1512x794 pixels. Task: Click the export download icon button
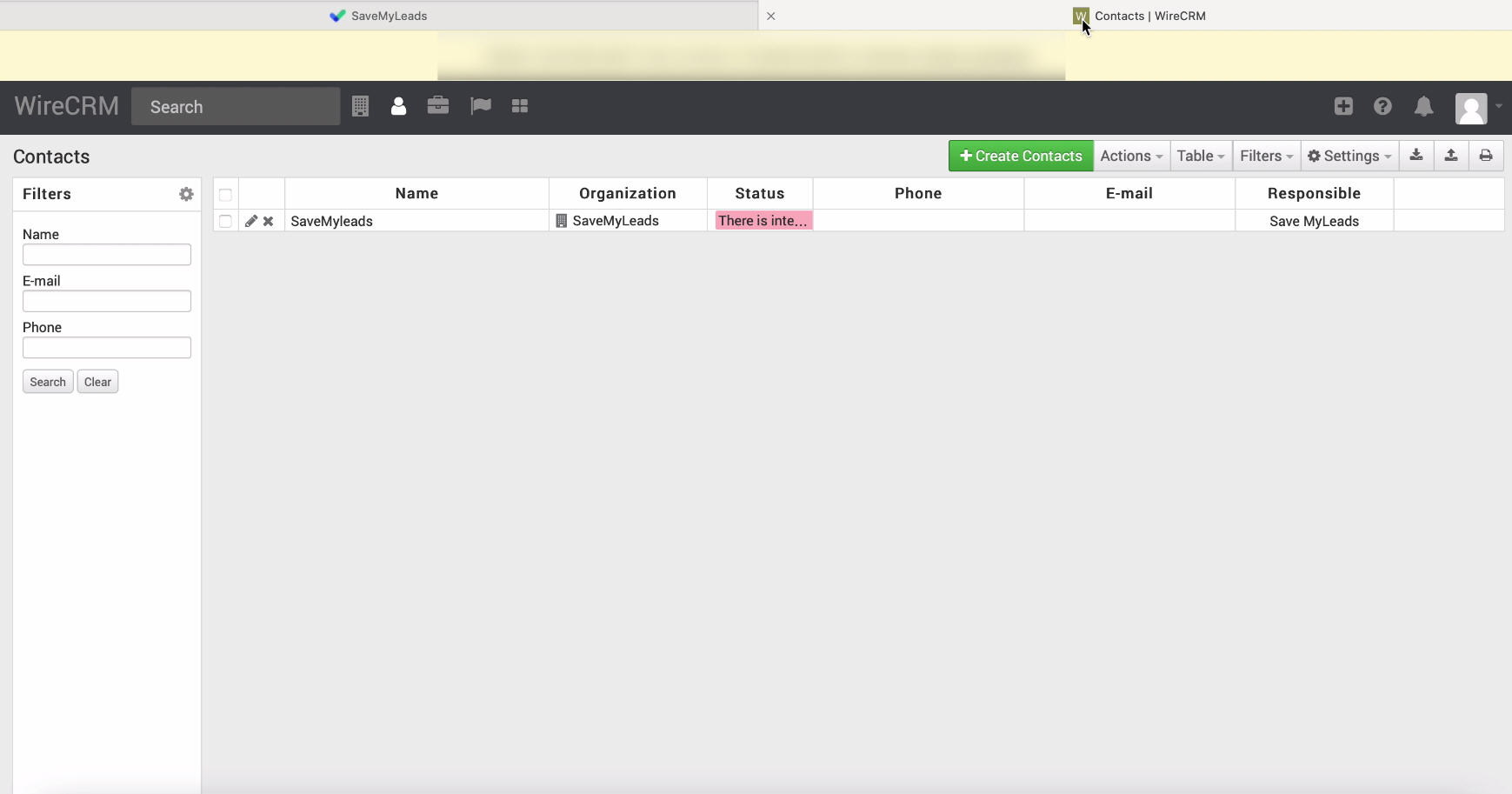tap(1416, 156)
